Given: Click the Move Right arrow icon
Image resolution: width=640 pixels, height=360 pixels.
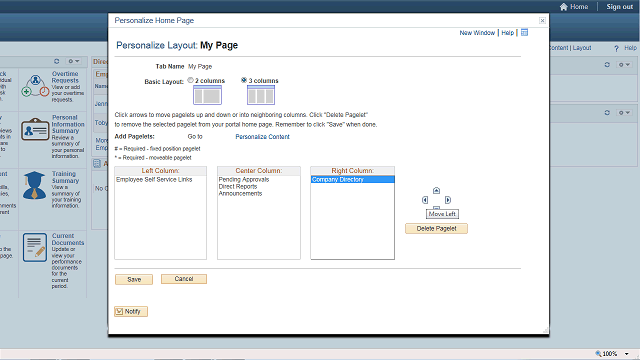Looking at the screenshot, I should coord(448,200).
